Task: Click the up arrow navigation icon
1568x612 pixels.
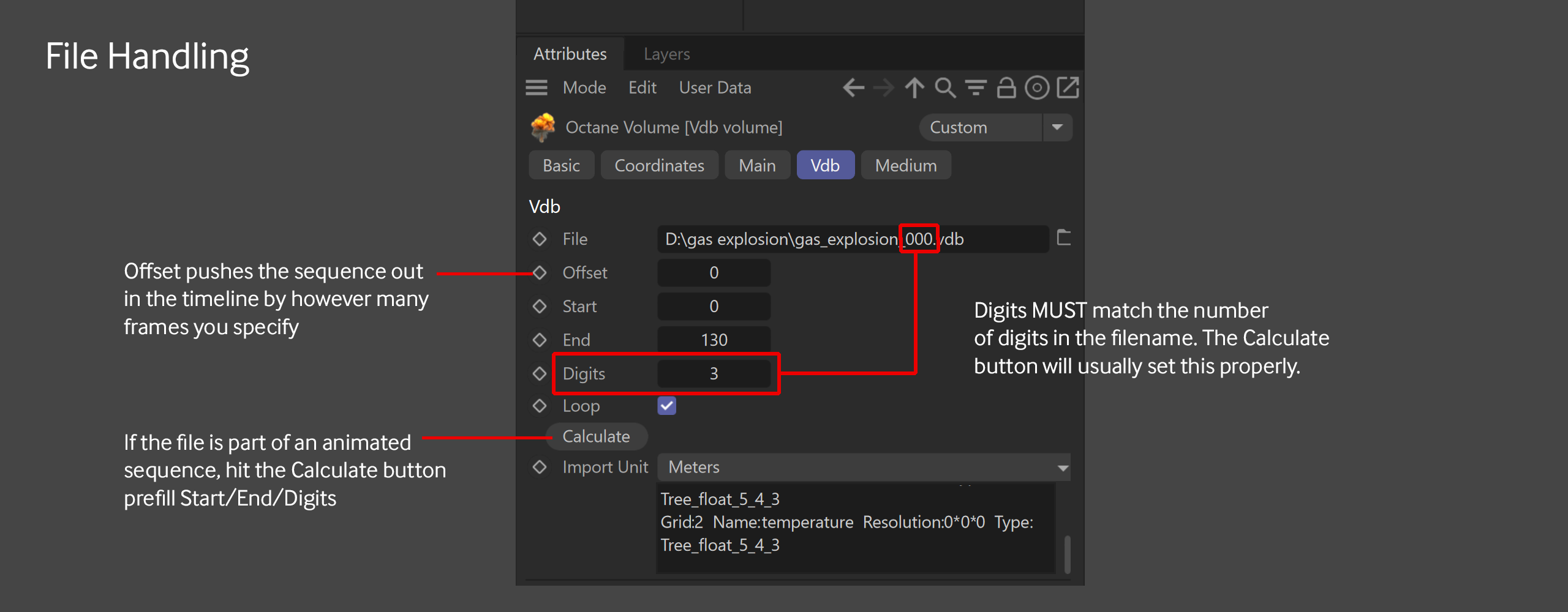Action: 914,88
